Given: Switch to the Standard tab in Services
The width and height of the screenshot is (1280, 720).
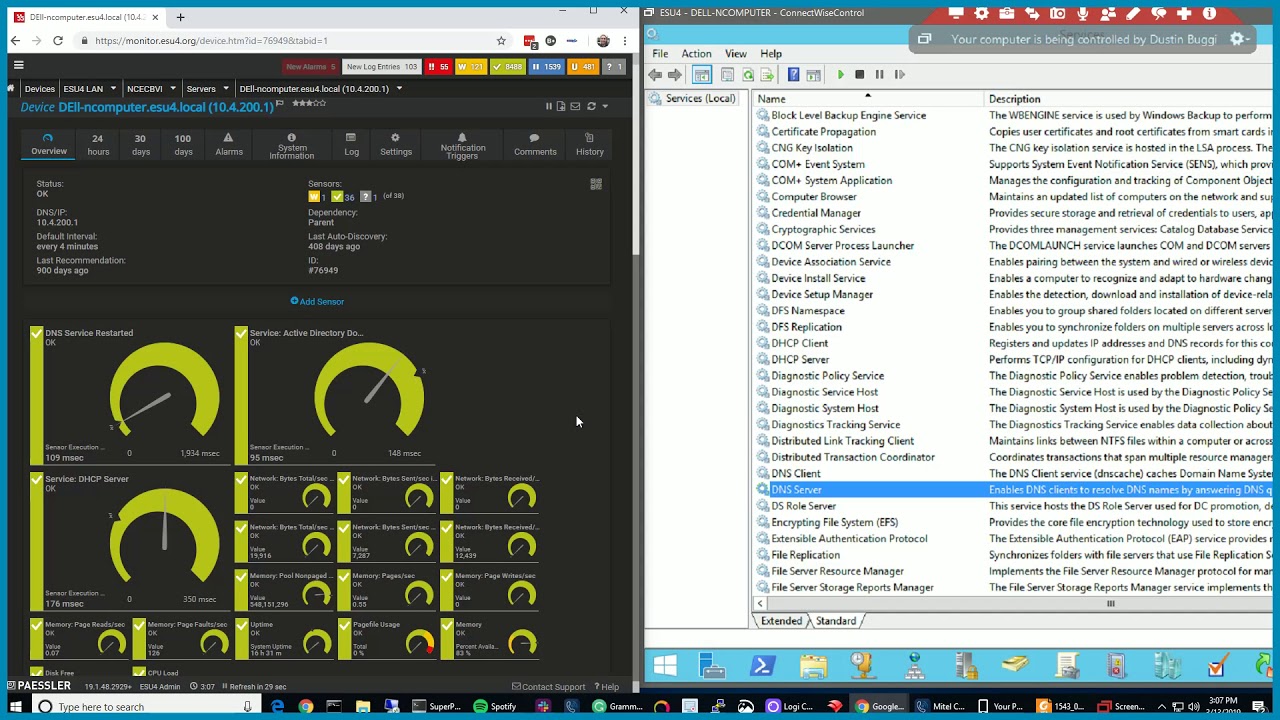Looking at the screenshot, I should pyautogui.click(x=836, y=621).
